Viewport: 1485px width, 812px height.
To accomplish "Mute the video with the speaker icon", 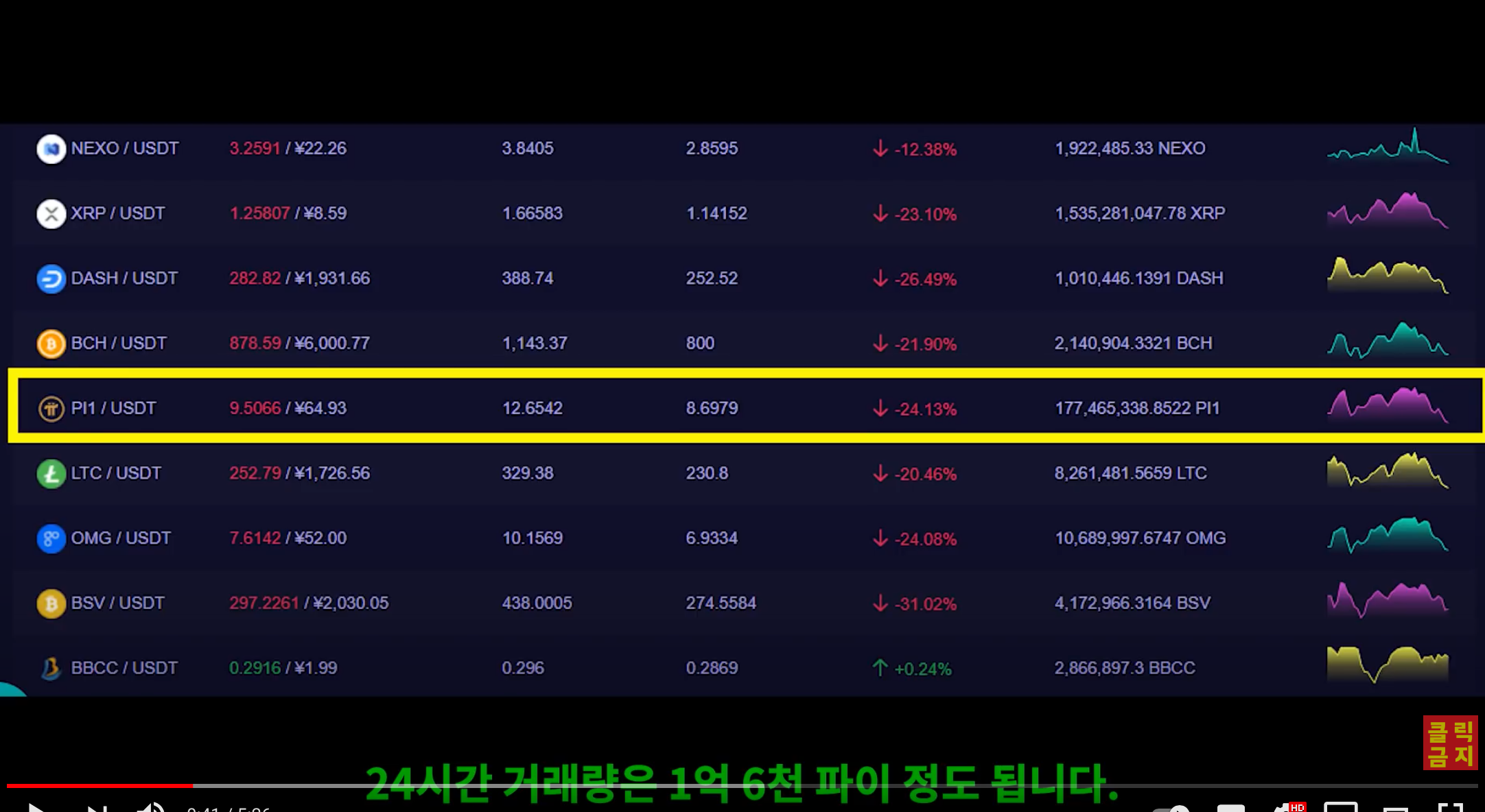I will click(x=151, y=807).
